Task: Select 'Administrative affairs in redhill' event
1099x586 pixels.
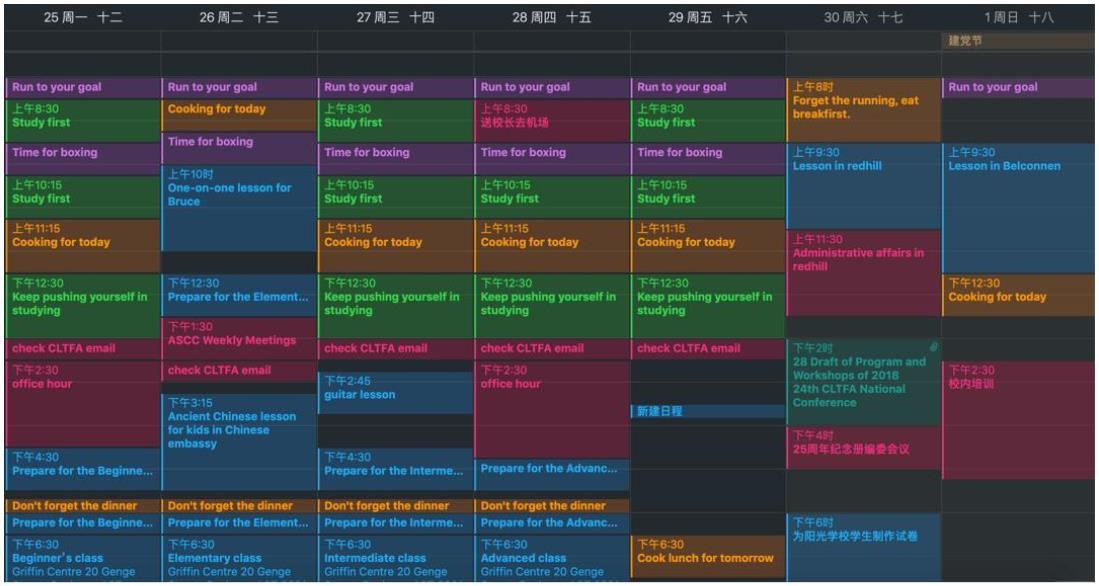Action: click(x=863, y=270)
